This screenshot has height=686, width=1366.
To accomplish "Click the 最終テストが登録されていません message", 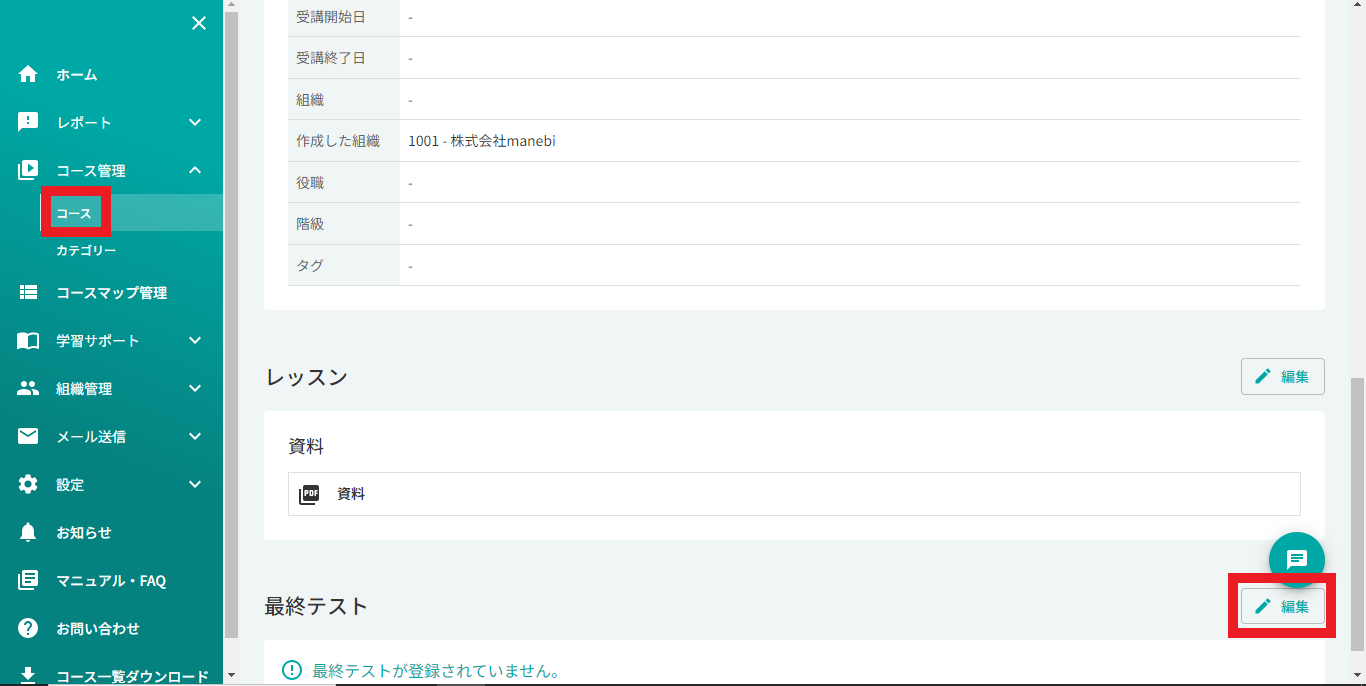I will [436, 670].
